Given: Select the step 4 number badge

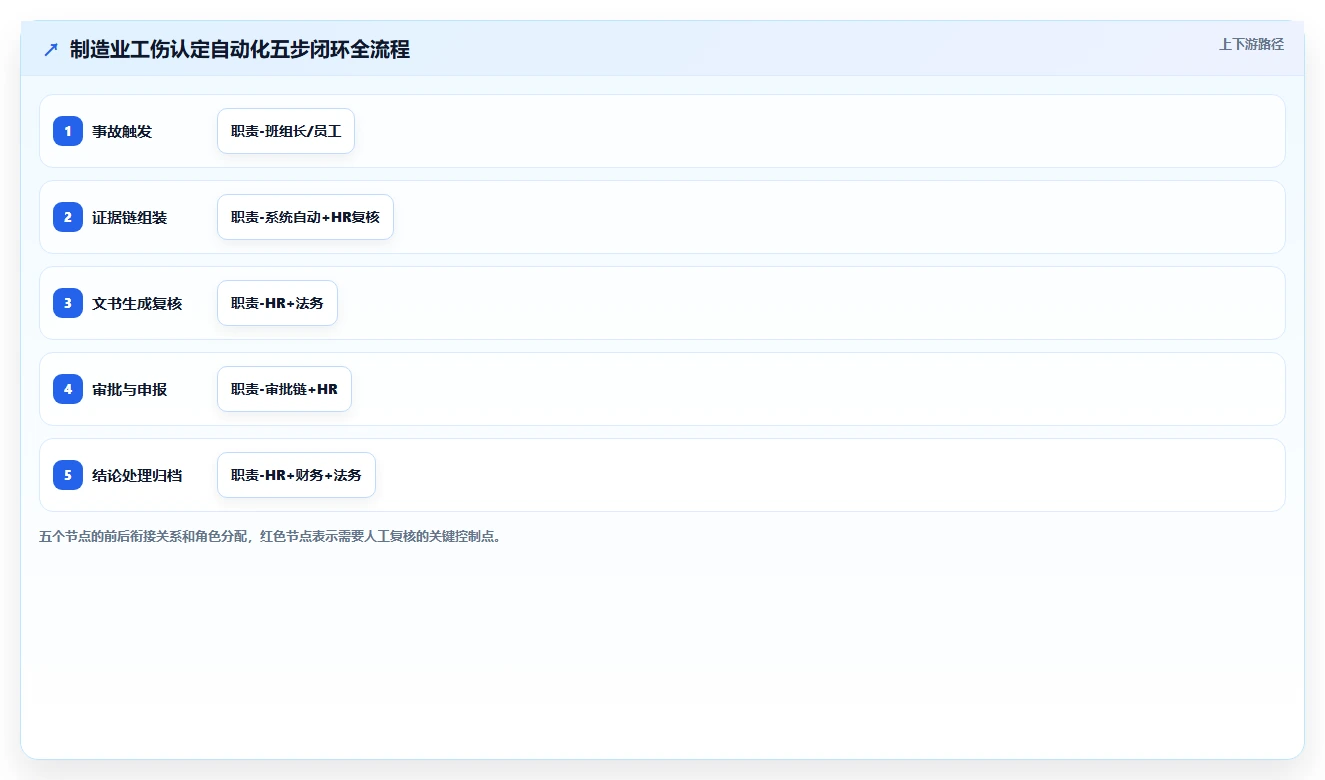Looking at the screenshot, I should [x=68, y=389].
